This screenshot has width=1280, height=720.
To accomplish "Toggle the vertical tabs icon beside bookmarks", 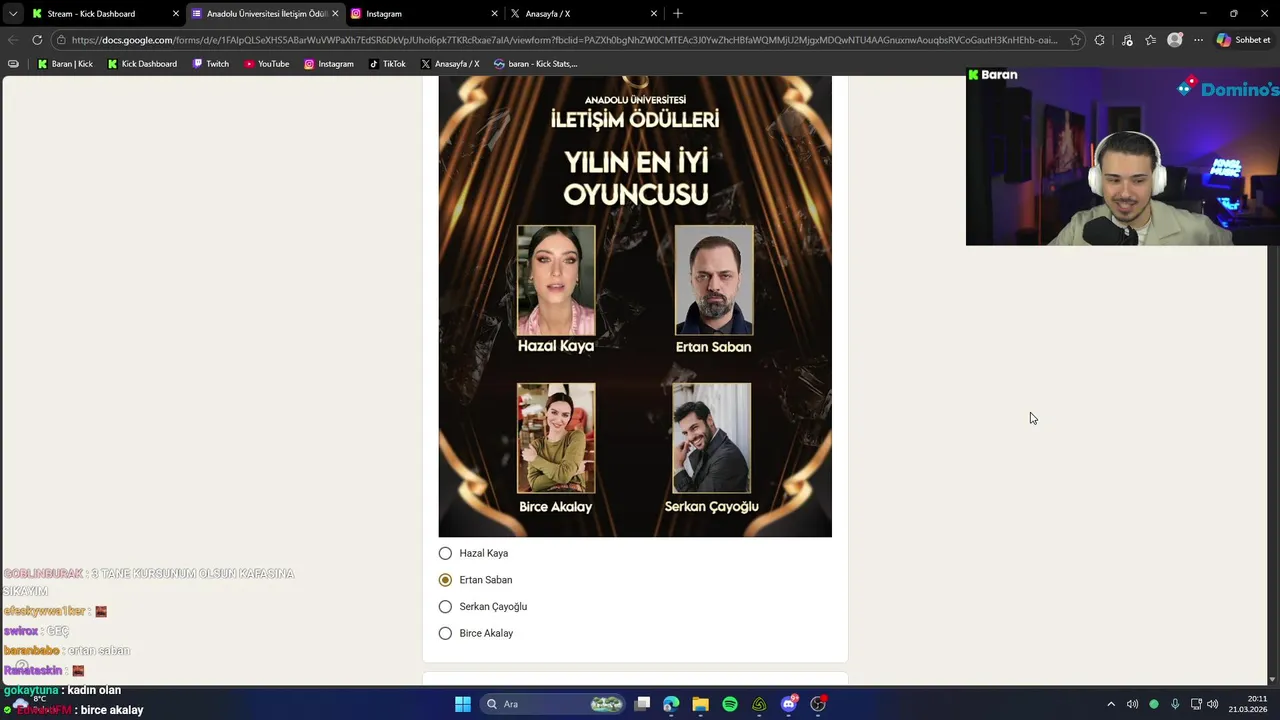I will pyautogui.click(x=13, y=64).
